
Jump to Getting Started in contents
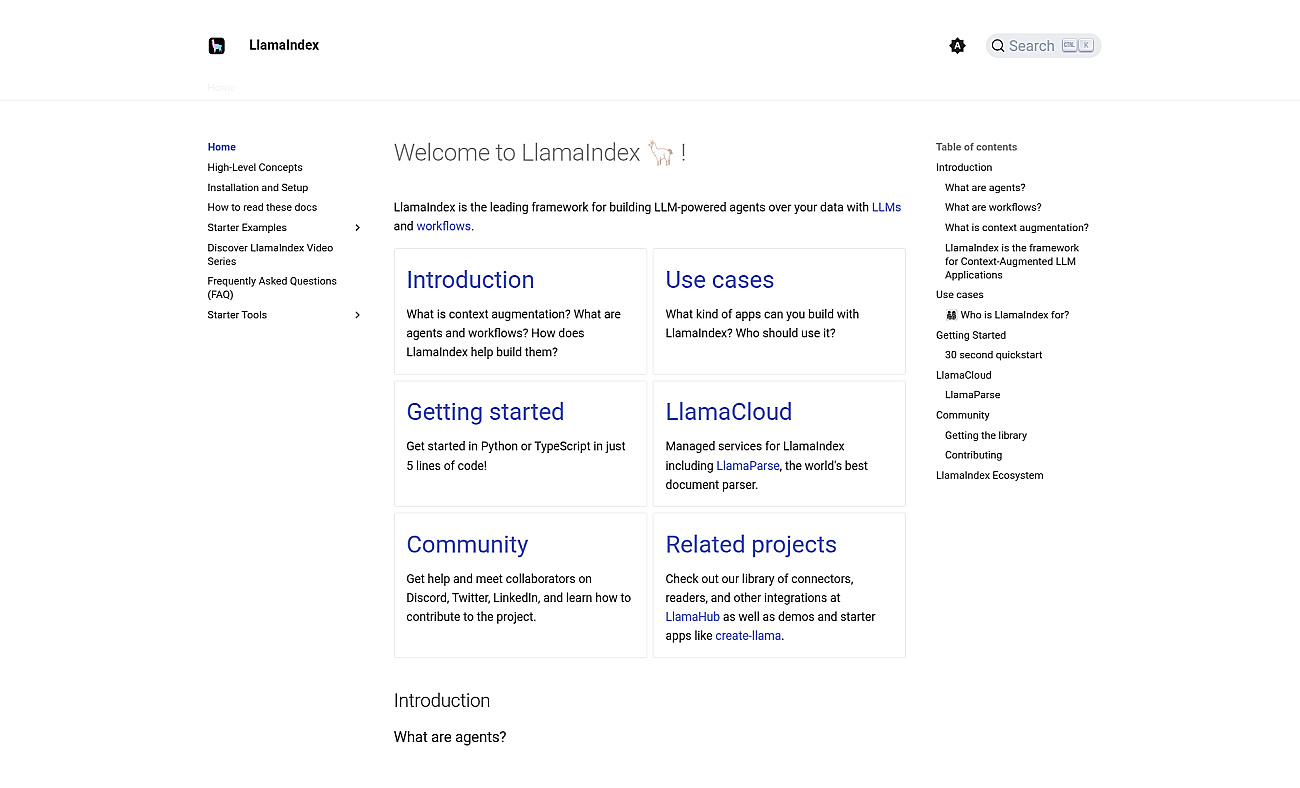click(971, 335)
